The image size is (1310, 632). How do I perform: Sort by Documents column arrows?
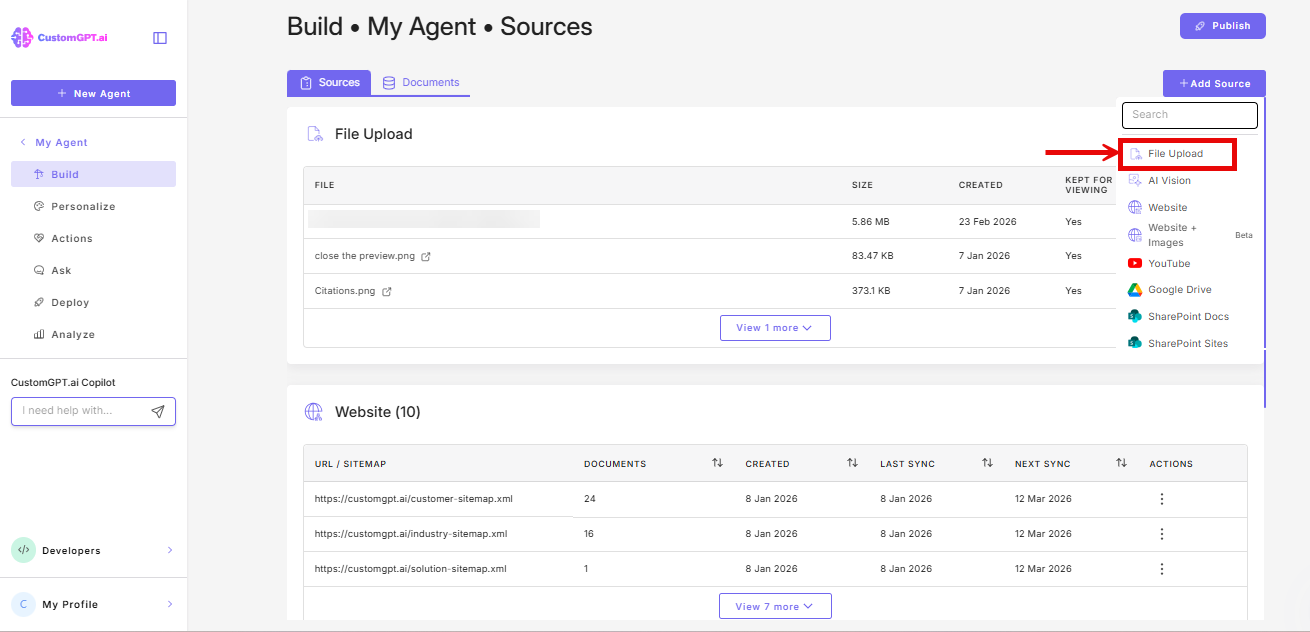(x=717, y=463)
